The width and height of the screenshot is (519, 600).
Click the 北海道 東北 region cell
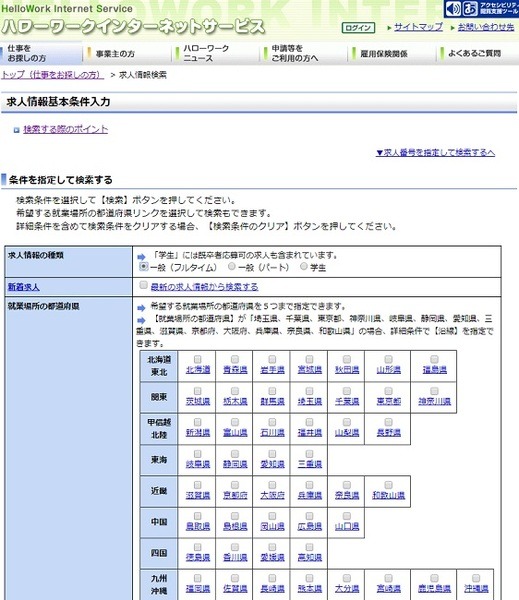159,366
